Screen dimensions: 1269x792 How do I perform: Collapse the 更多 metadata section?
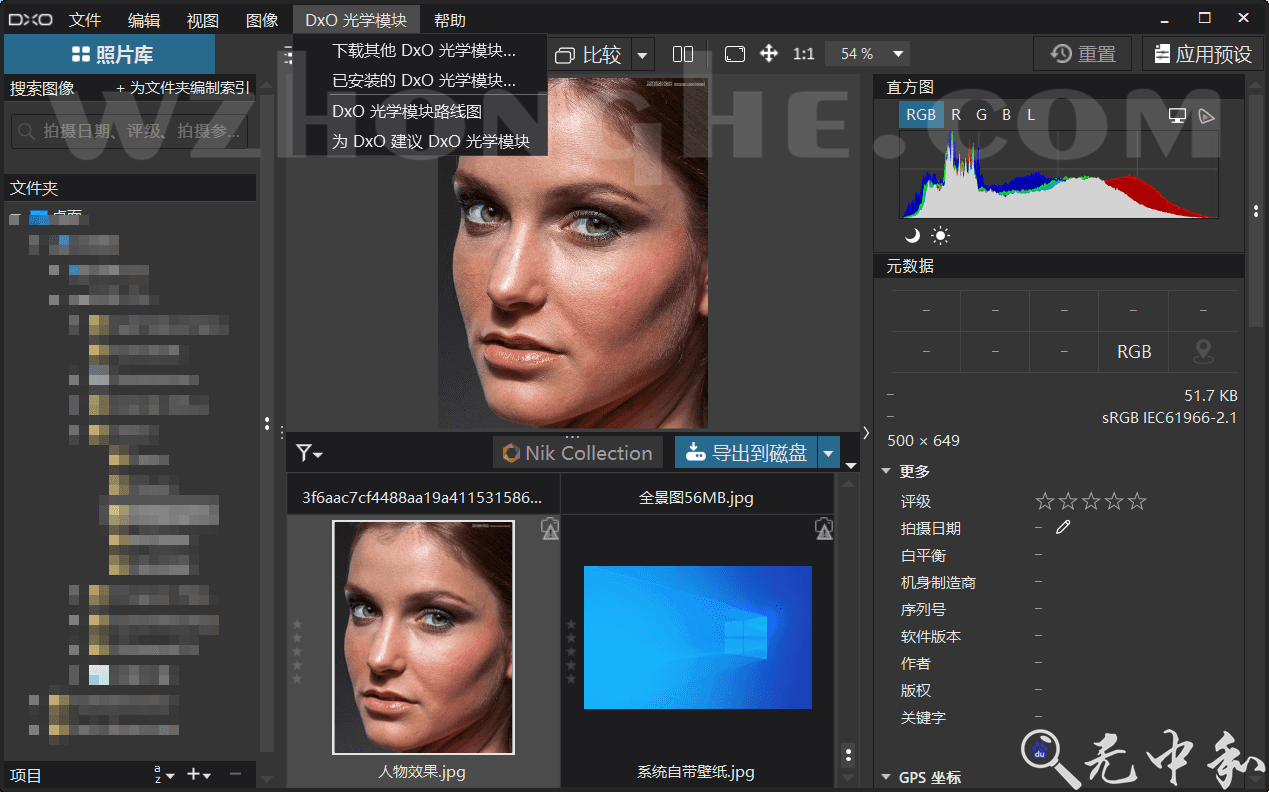pos(887,471)
